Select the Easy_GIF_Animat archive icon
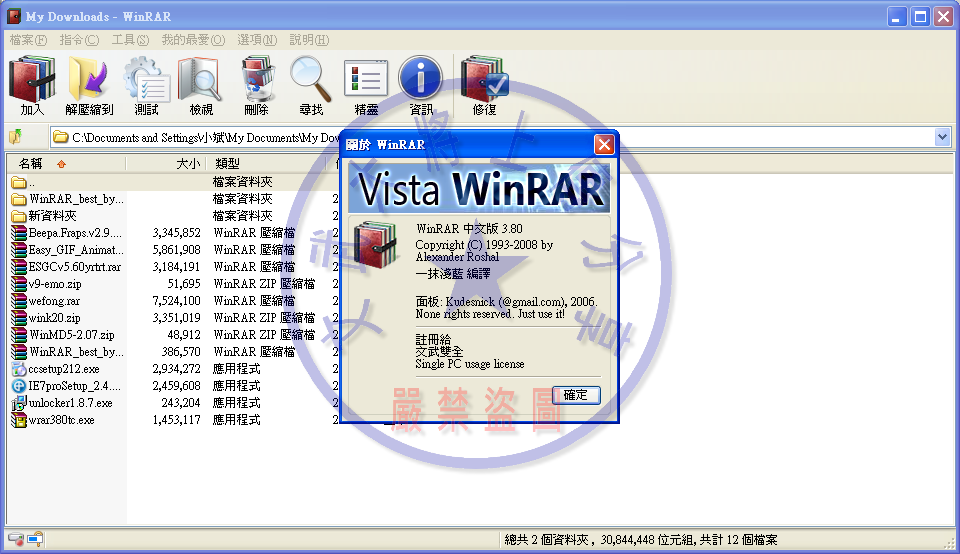This screenshot has width=960, height=554. 19,250
